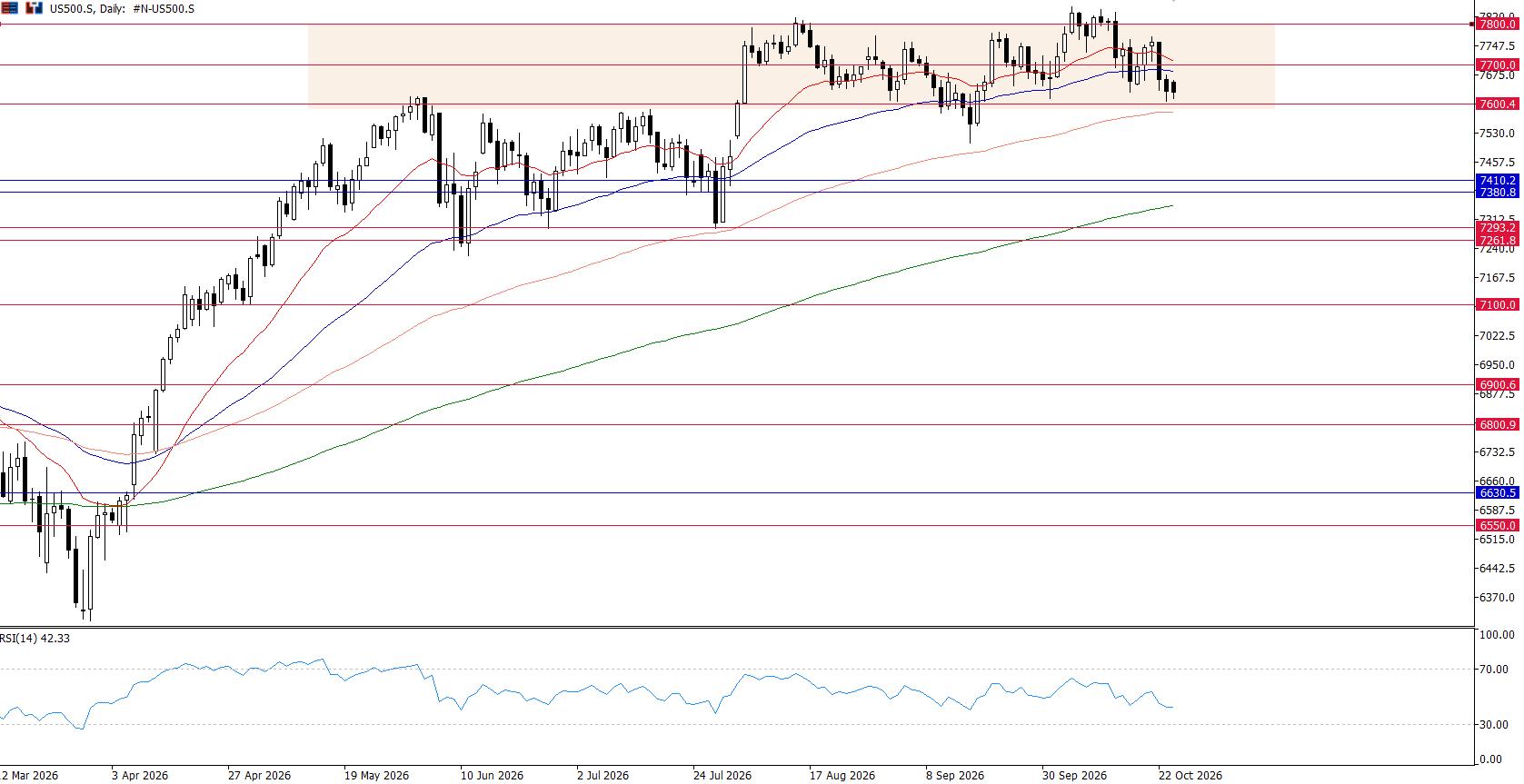1524x784 pixels.
Task: Click the 7022.5 value on price axis
Action: [1497, 336]
